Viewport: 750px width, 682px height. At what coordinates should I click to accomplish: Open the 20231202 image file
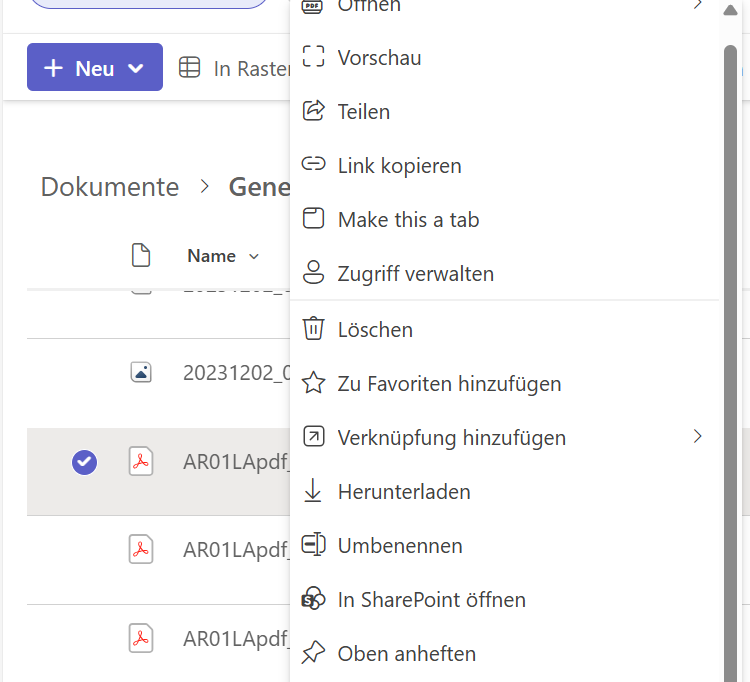click(236, 373)
